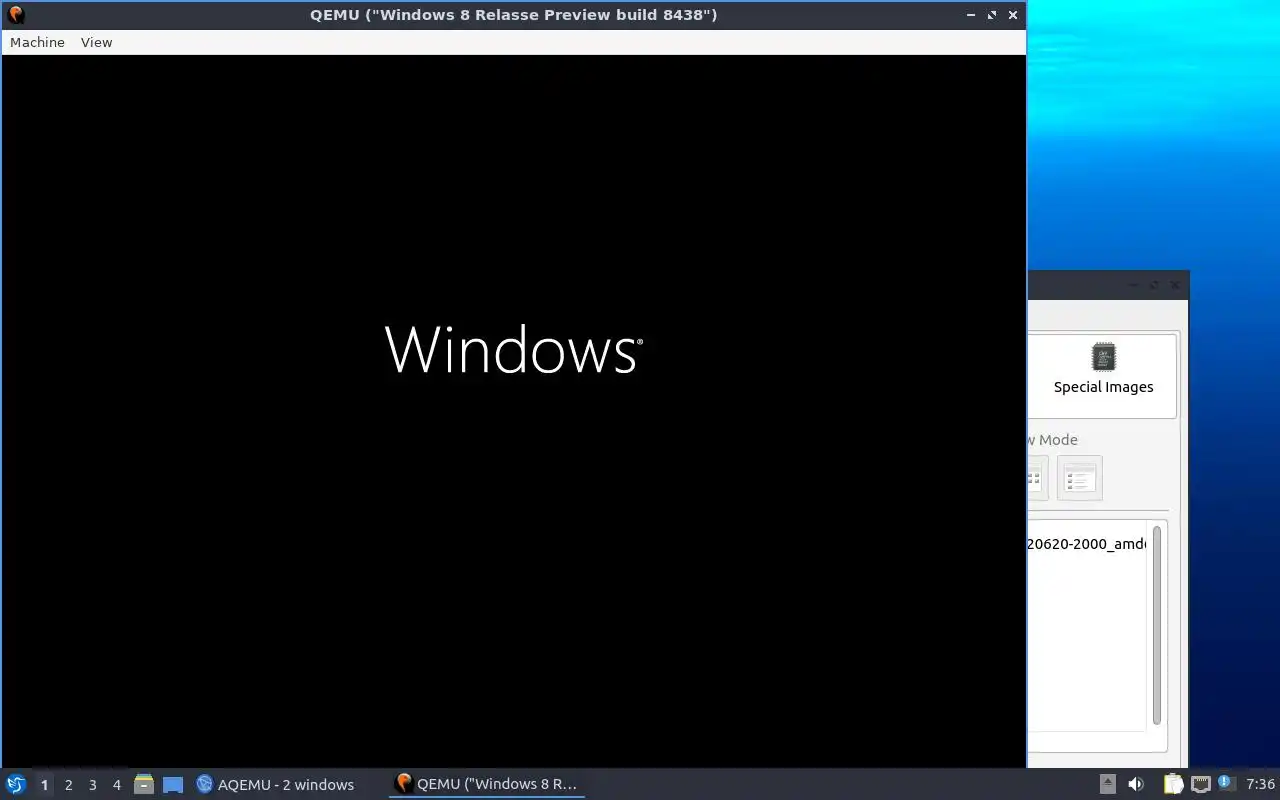1280x800 pixels.
Task: Switch to workspace 3
Action: pos(92,785)
